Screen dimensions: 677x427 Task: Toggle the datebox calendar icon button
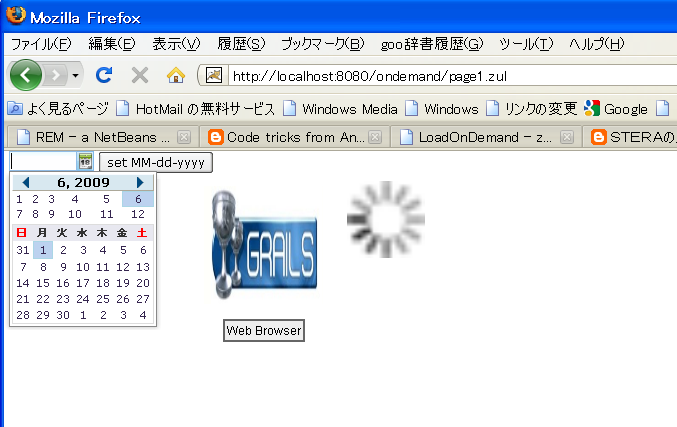pos(85,161)
